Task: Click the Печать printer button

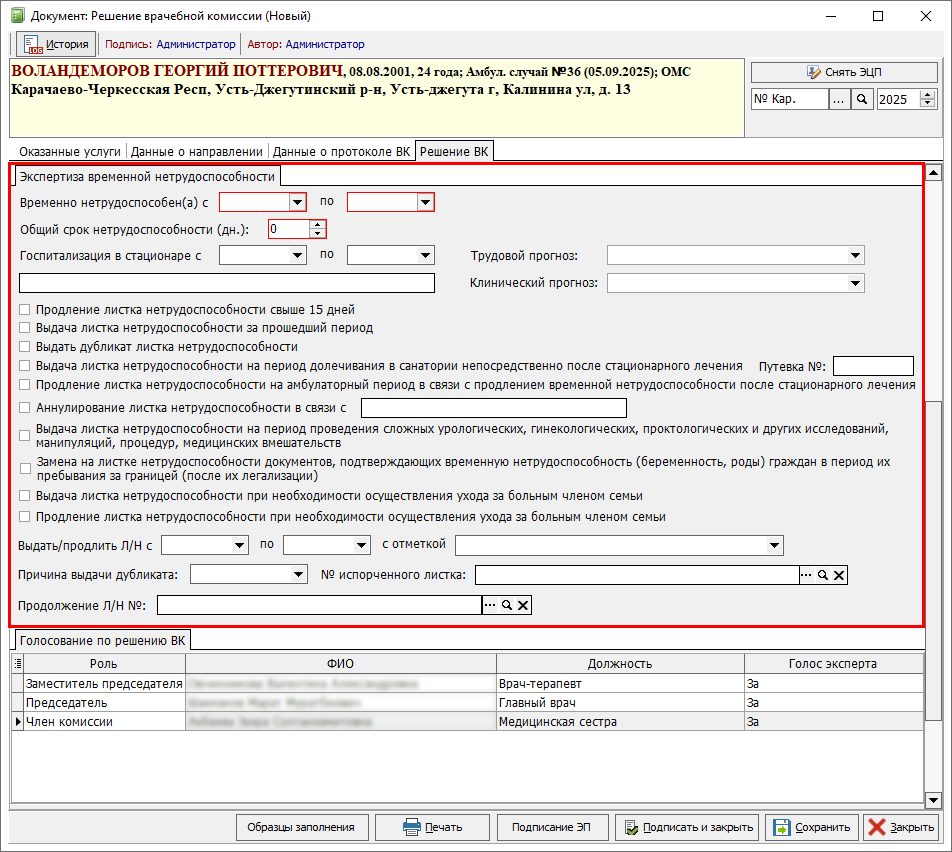Action: pos(432,827)
